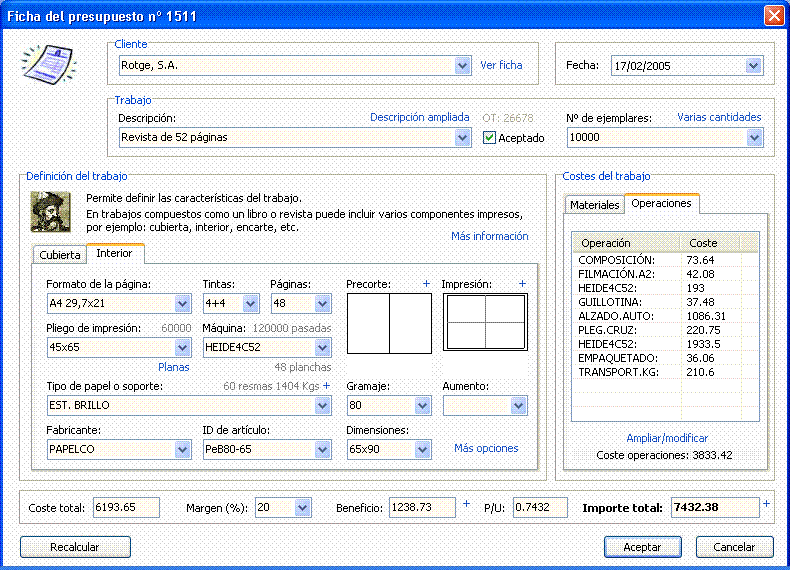Click the Beneficio value field

422,508
